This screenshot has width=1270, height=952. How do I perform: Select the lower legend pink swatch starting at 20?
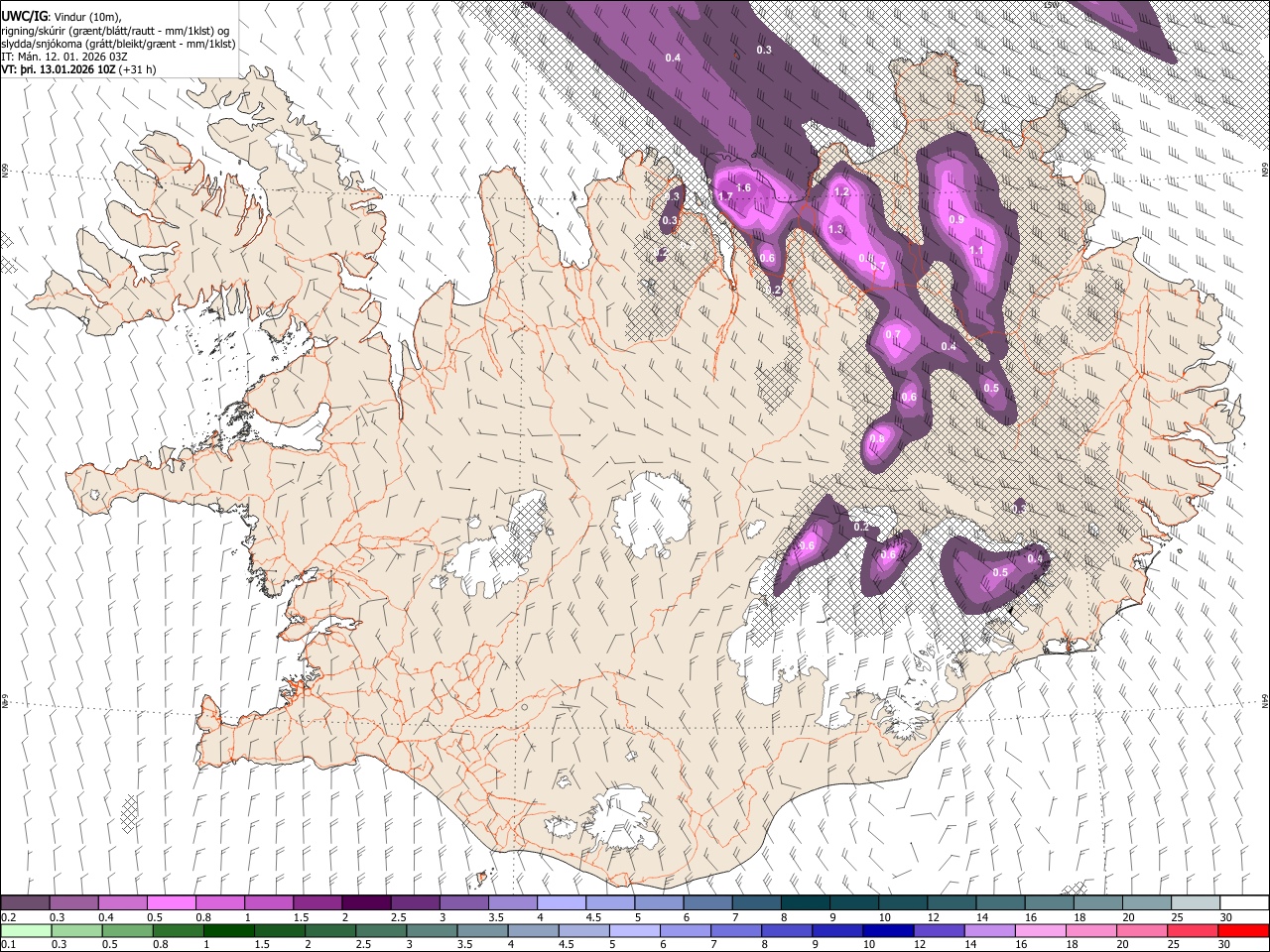(x=1141, y=930)
